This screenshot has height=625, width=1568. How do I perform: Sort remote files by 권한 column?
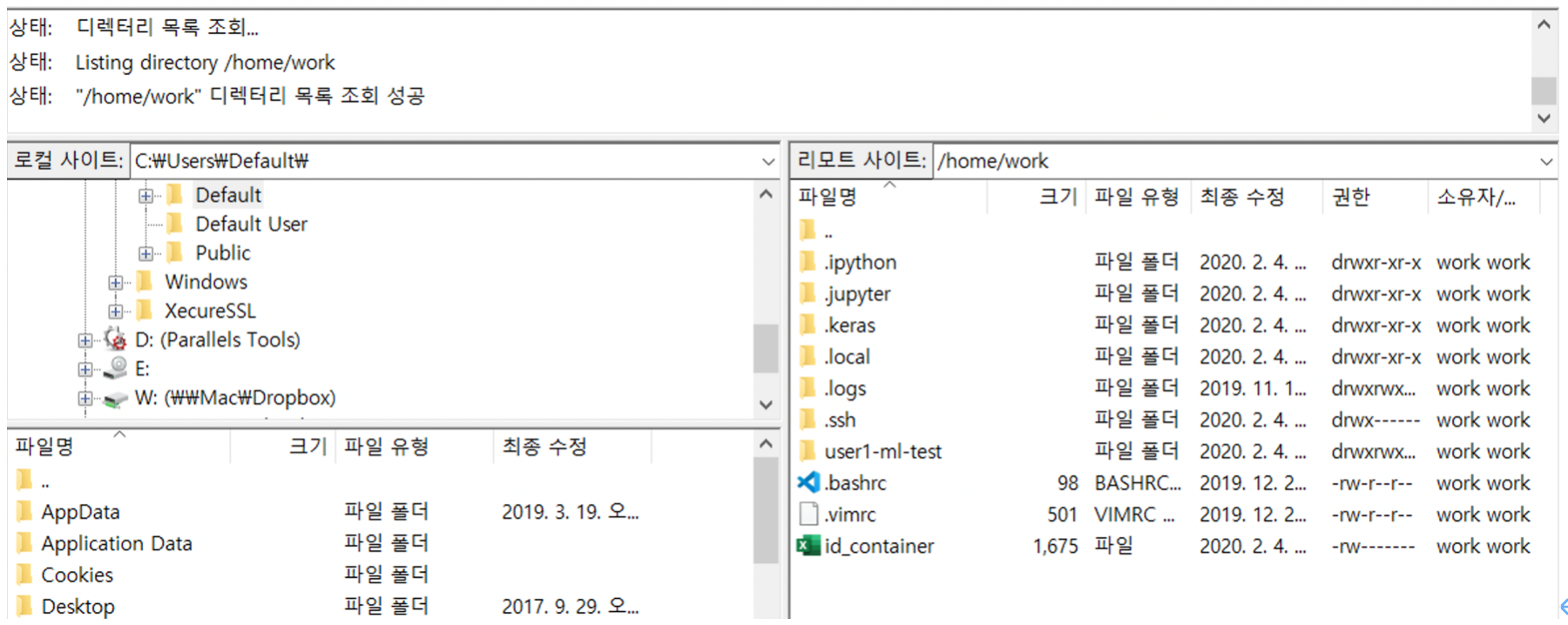pyautogui.click(x=1374, y=197)
